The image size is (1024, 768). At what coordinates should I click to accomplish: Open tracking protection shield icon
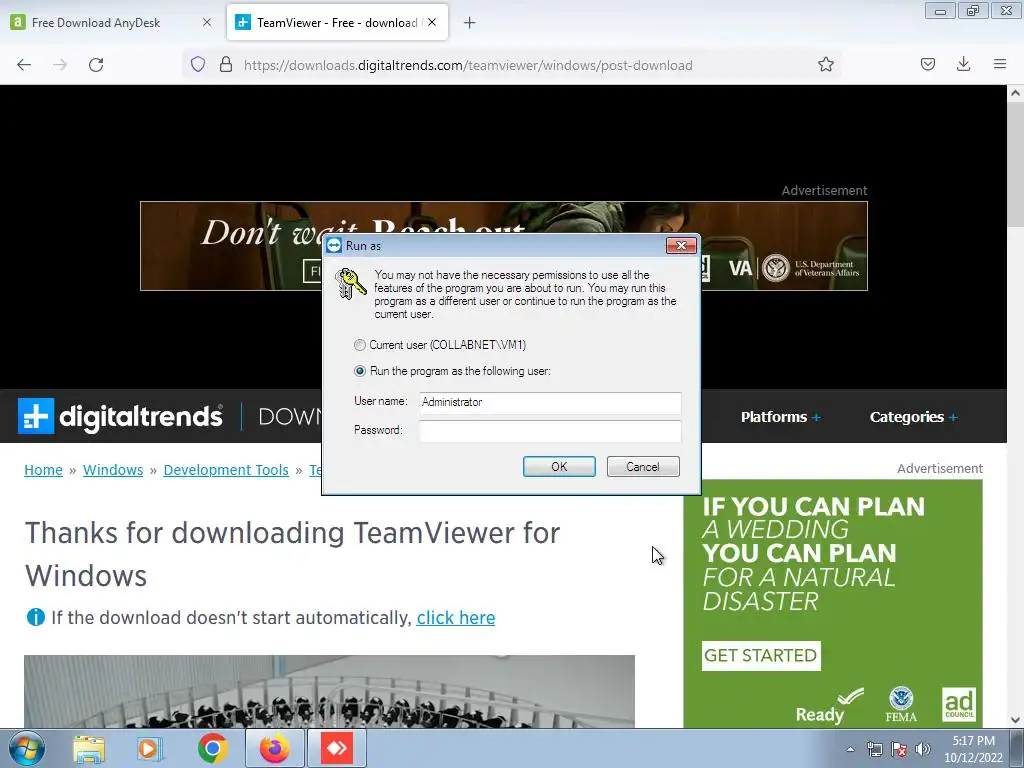(x=198, y=65)
